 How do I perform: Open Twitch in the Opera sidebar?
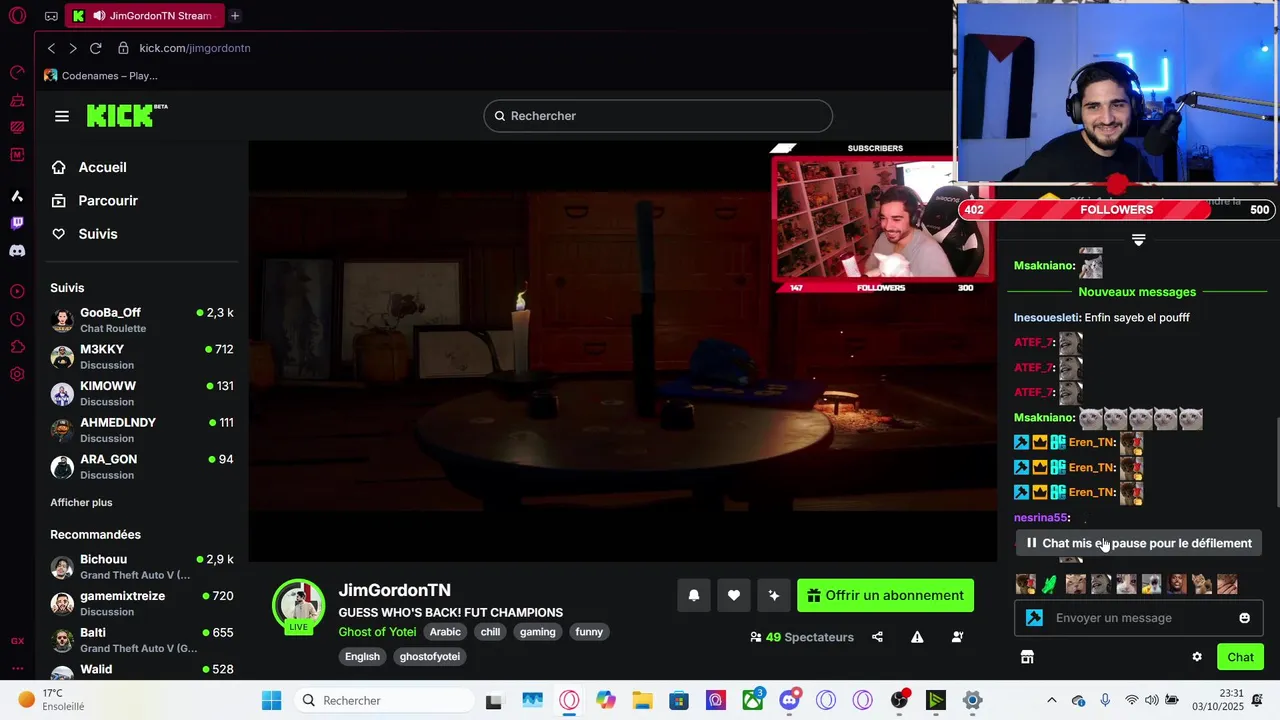17,223
